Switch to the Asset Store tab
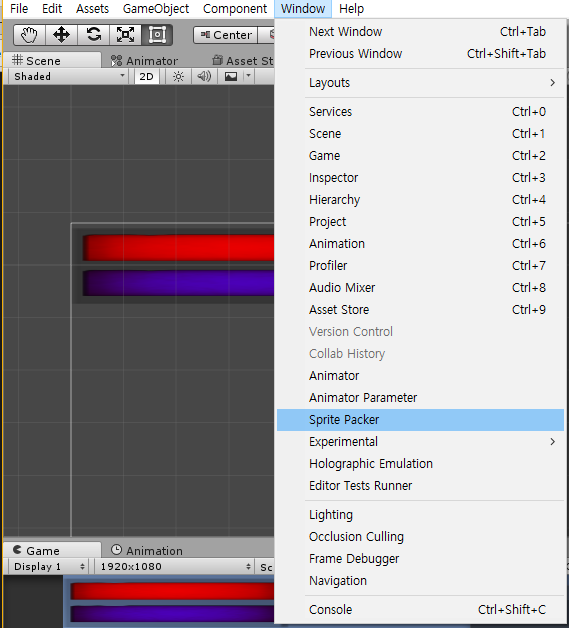The height and width of the screenshot is (628, 569). tap(243, 60)
